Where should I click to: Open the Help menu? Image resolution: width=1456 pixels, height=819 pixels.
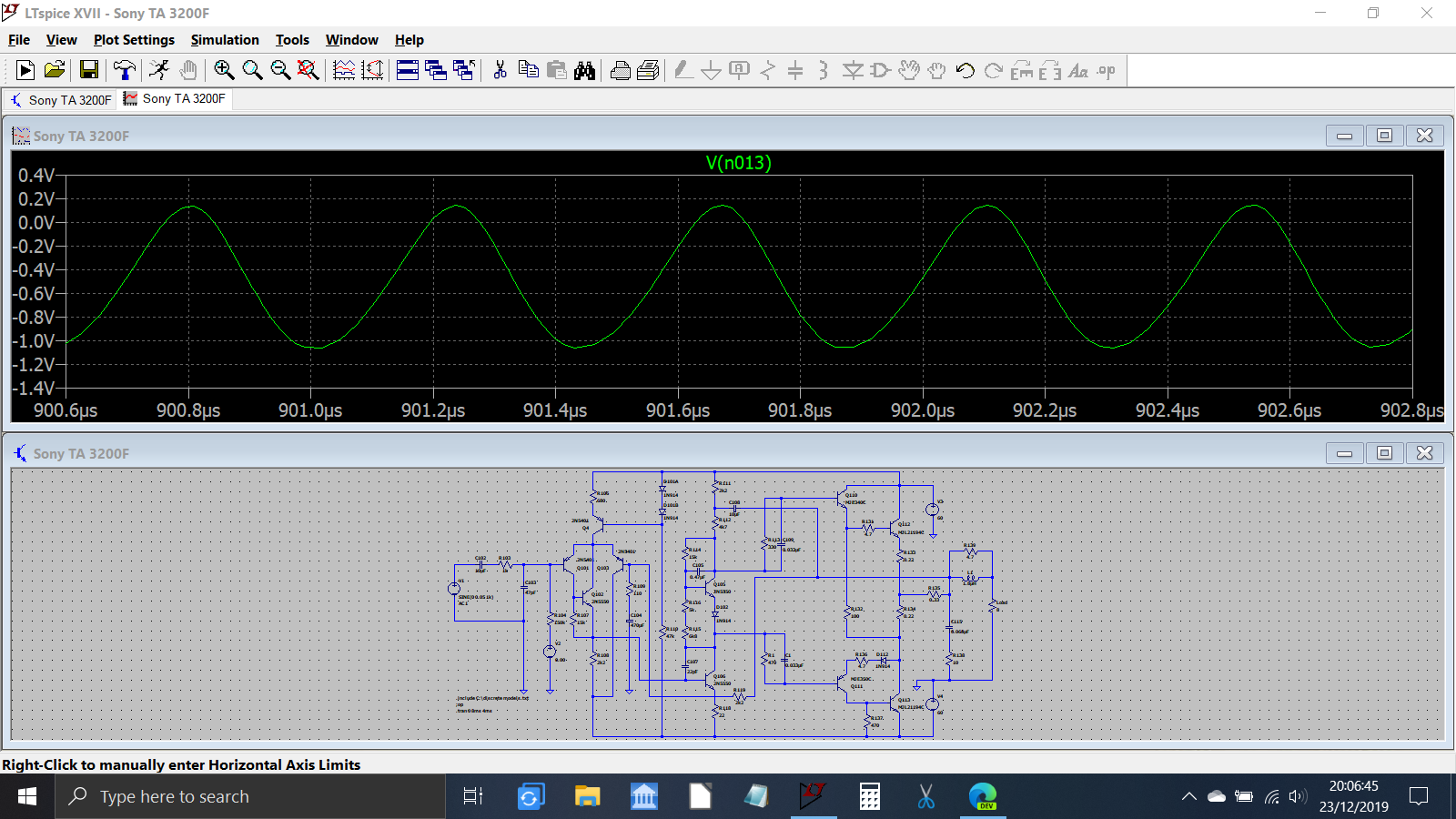(409, 40)
